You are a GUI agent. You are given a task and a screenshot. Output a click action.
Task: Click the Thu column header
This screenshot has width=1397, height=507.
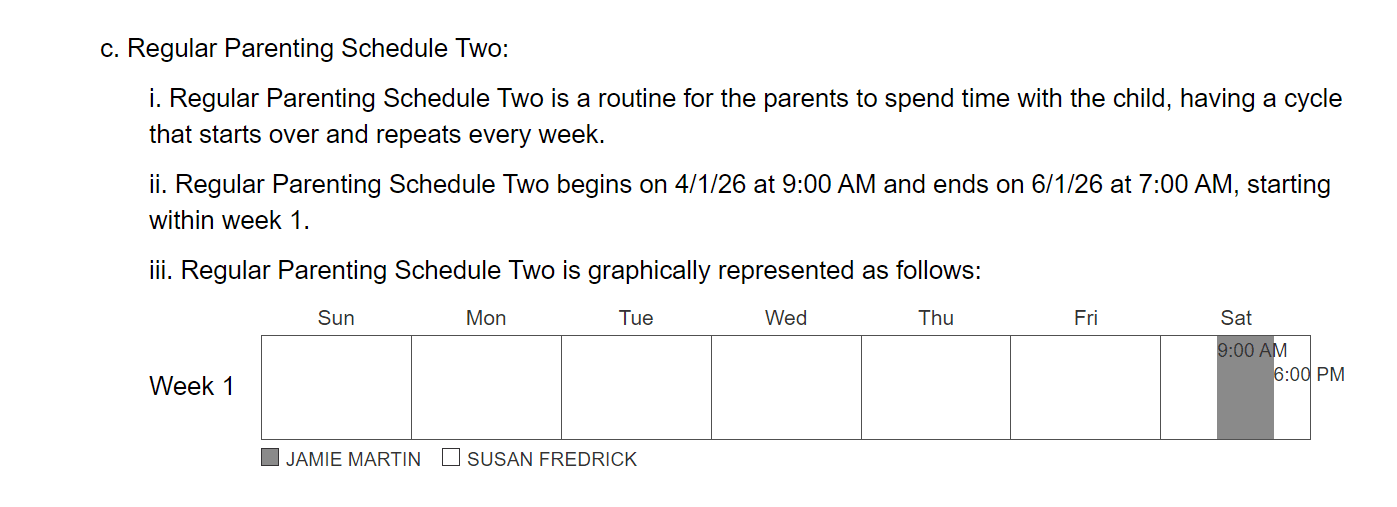coord(936,318)
